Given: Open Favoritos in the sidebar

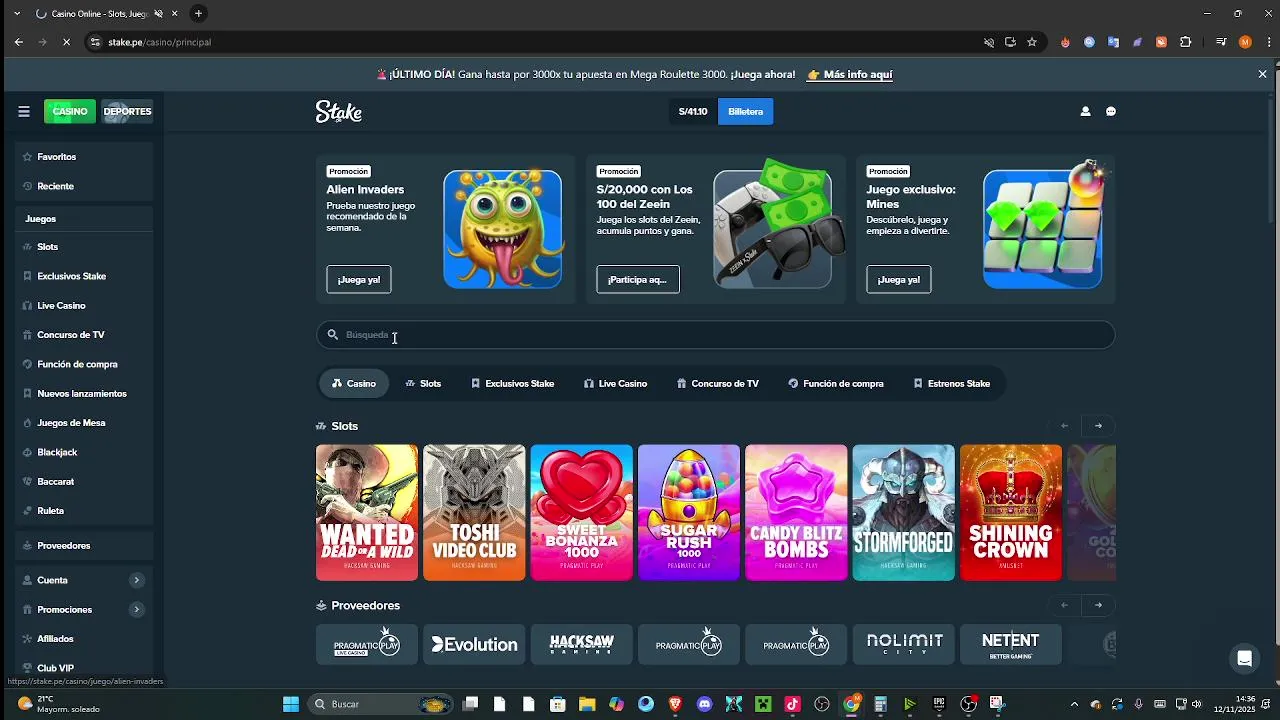Looking at the screenshot, I should click(x=85, y=157).
